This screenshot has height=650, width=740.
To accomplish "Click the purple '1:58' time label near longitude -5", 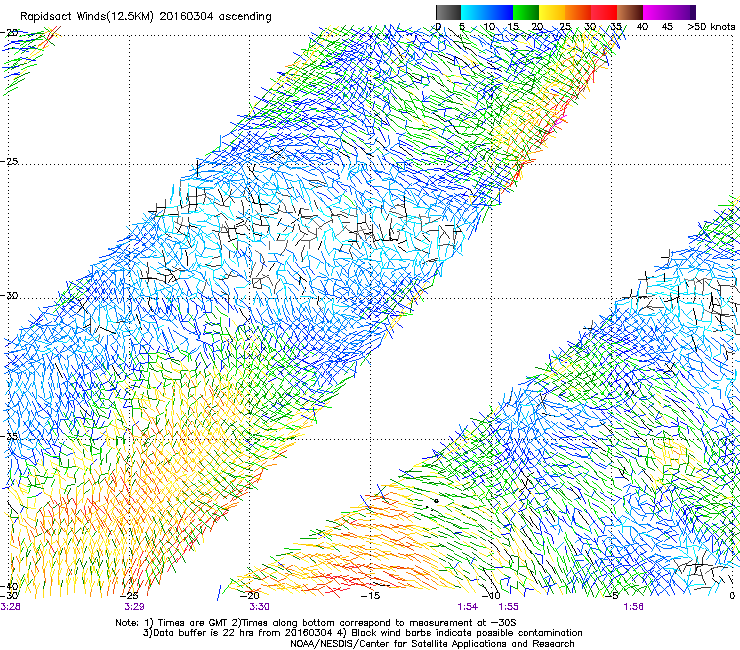I will tap(633, 607).
